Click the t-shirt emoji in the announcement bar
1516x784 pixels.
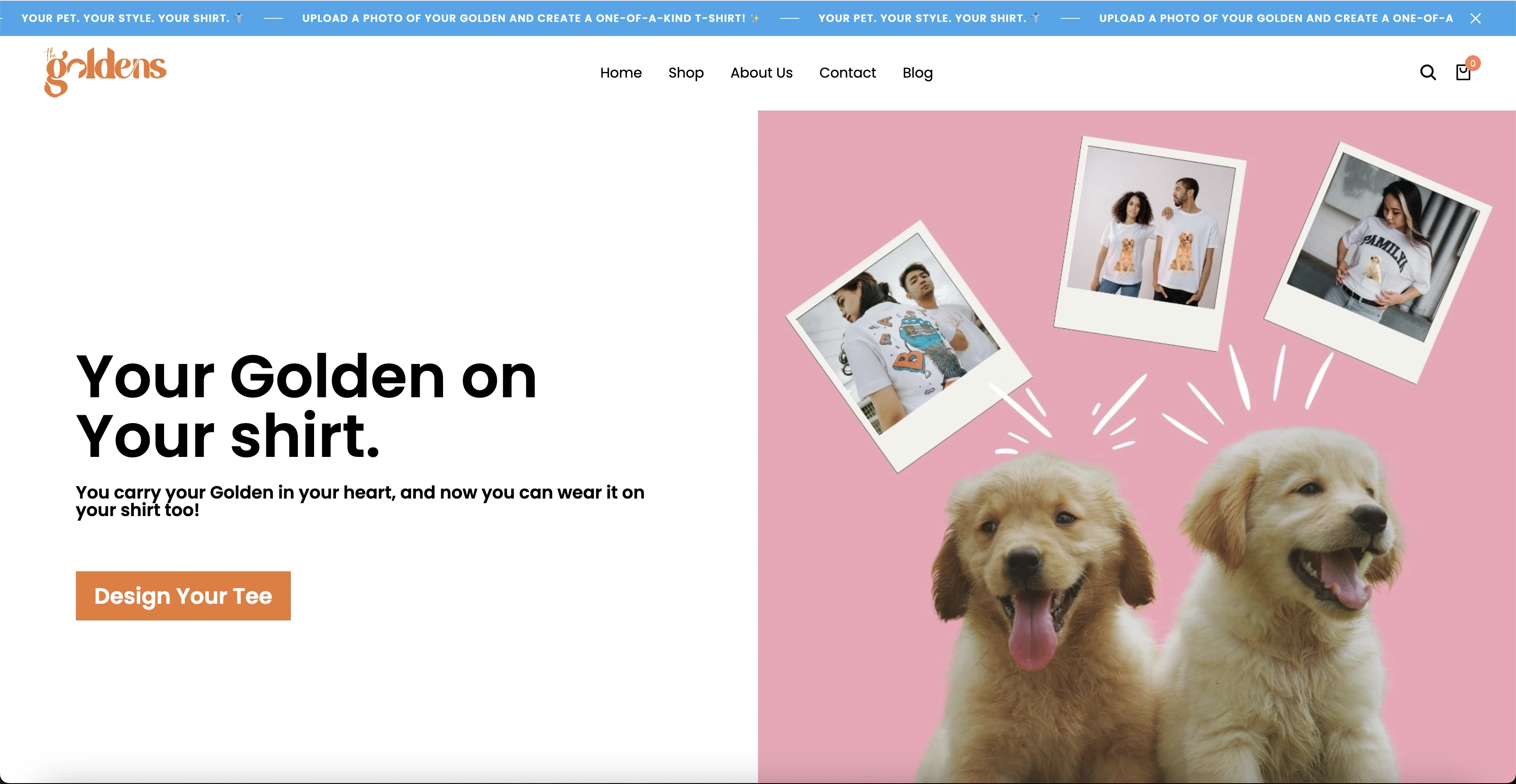pyautogui.click(x=239, y=18)
